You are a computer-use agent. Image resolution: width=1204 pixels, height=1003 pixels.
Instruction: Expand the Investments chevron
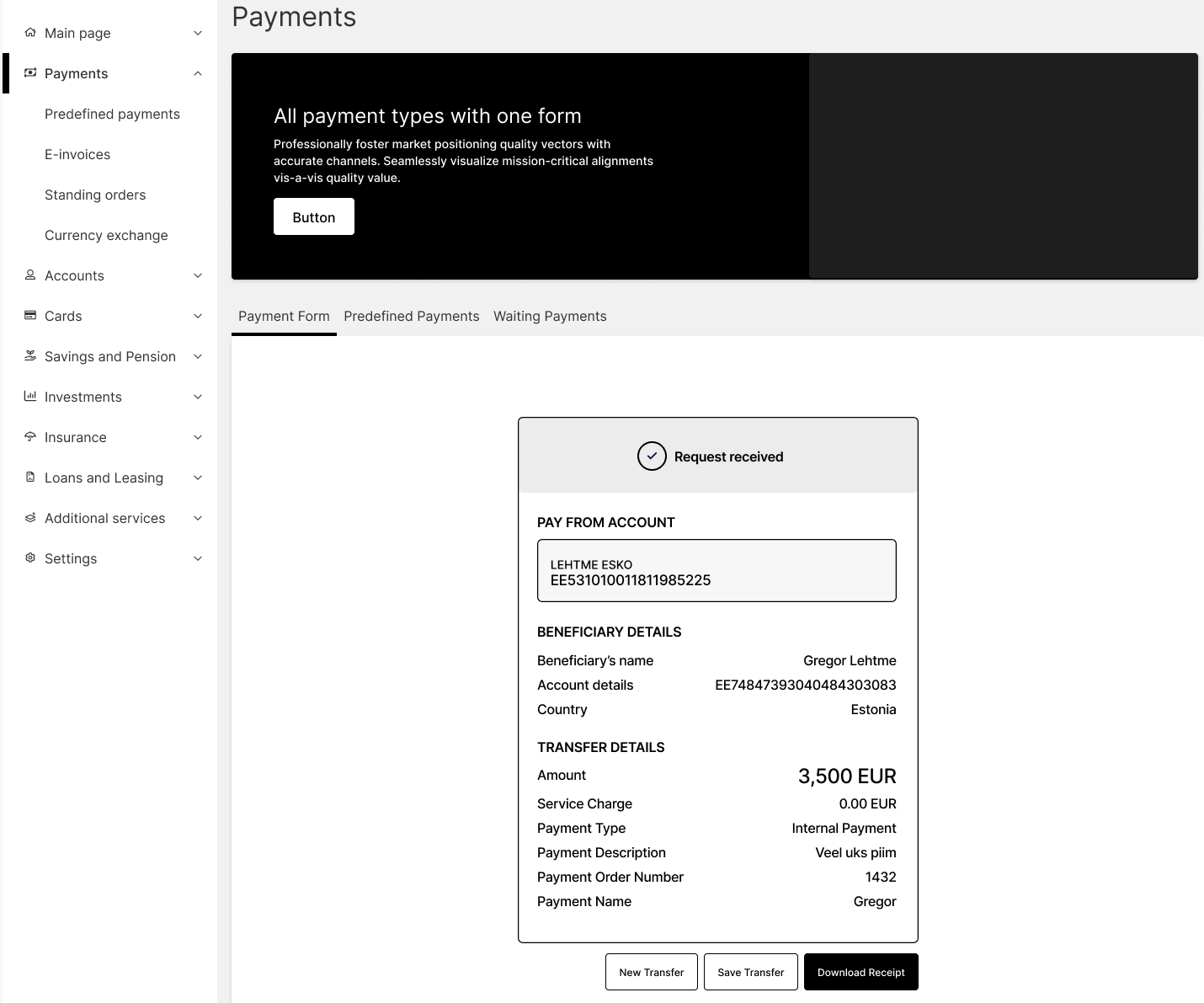[198, 397]
